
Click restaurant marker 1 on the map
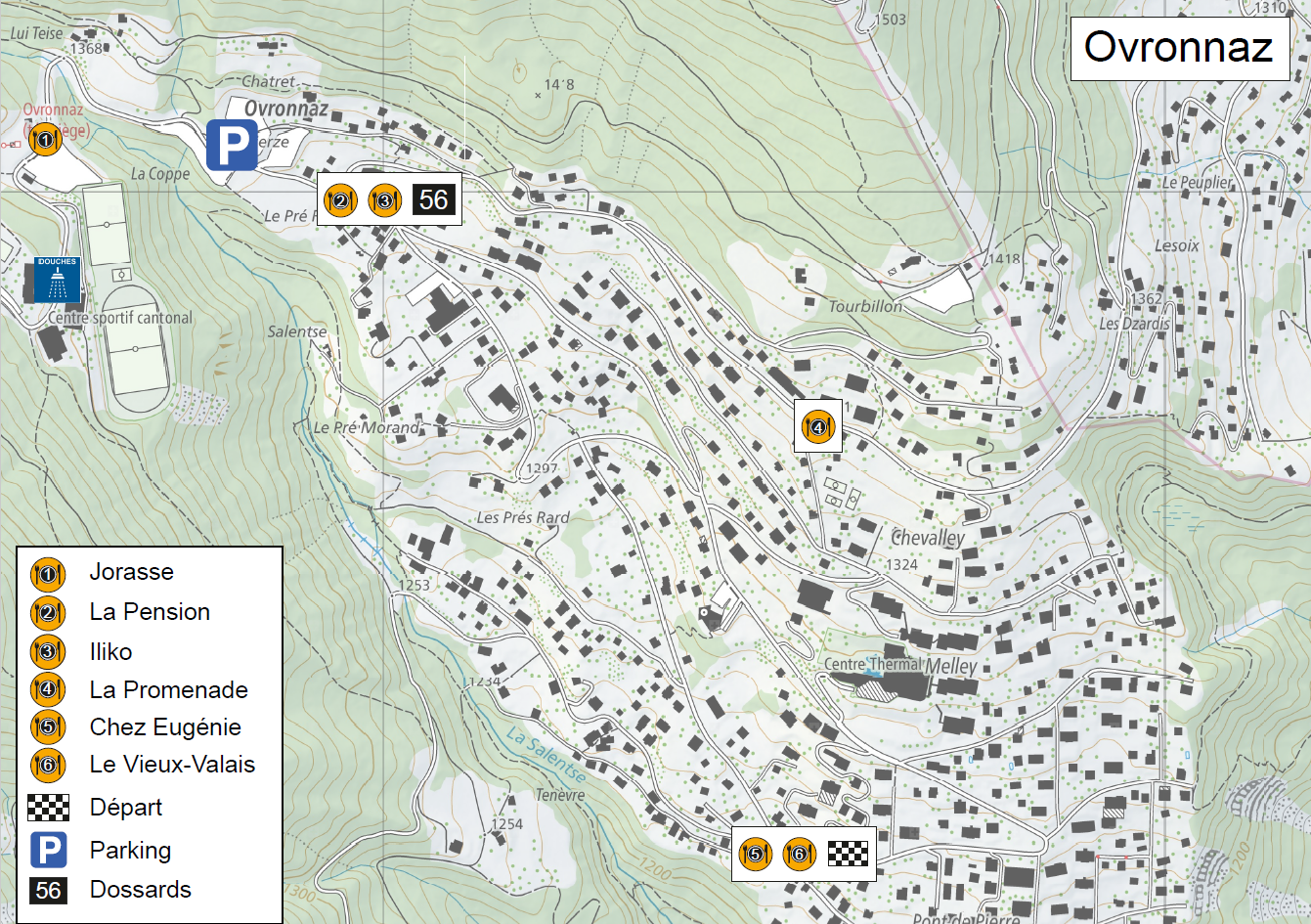(x=45, y=140)
